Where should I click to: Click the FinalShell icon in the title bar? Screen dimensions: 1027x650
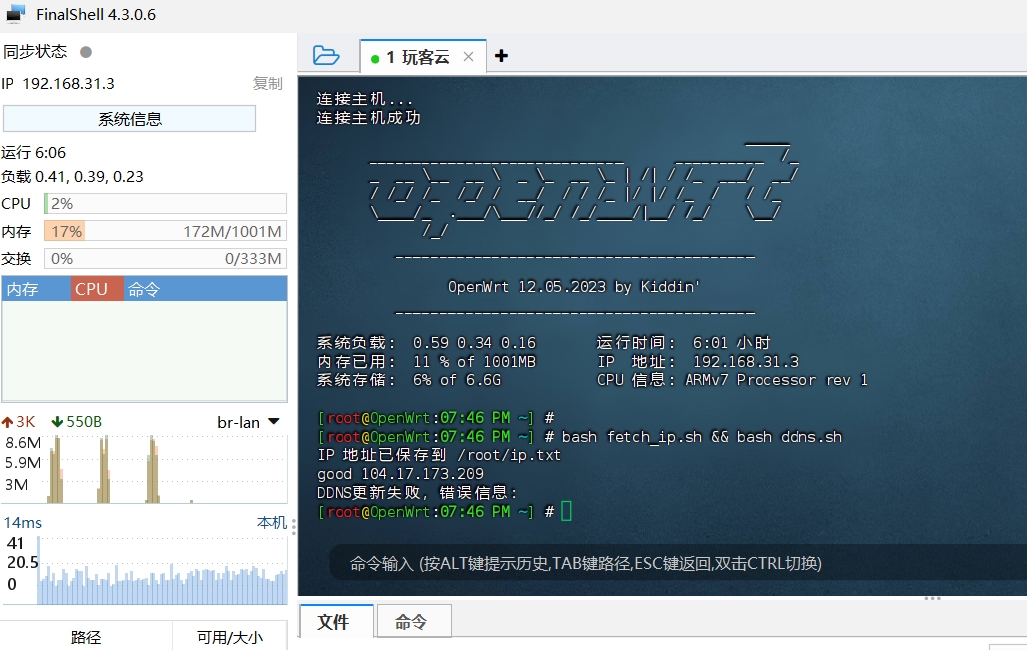point(14,14)
